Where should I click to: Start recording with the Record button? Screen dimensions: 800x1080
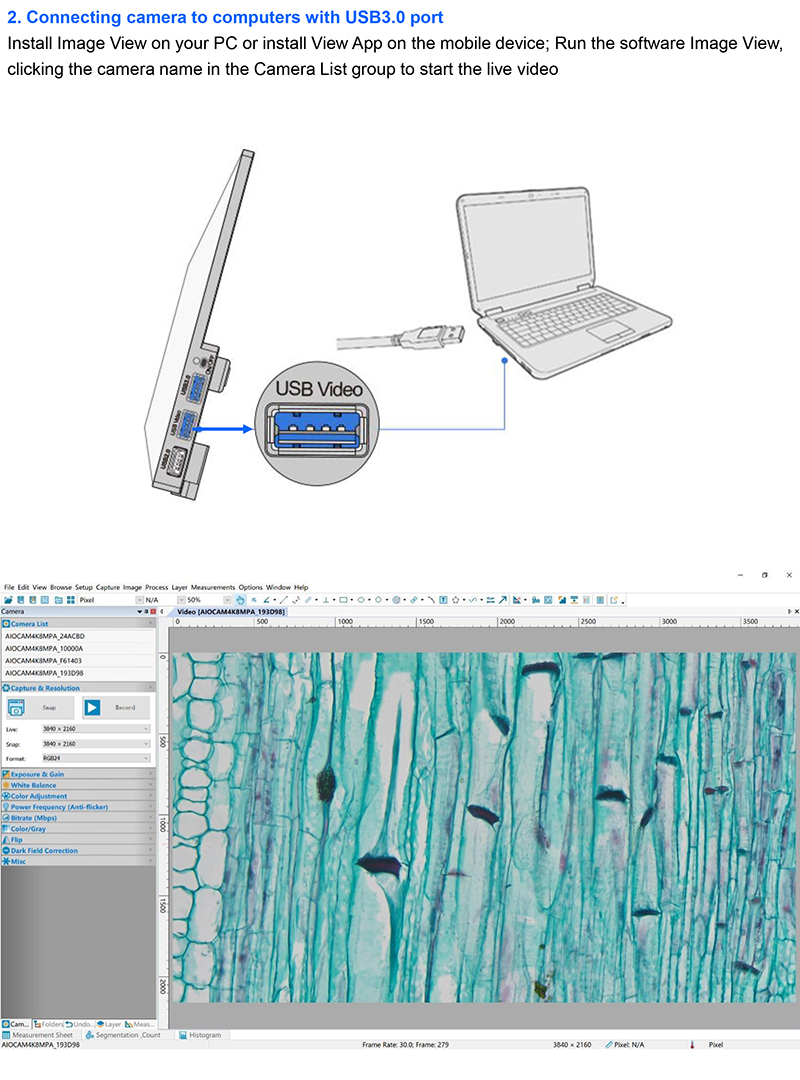[116, 707]
